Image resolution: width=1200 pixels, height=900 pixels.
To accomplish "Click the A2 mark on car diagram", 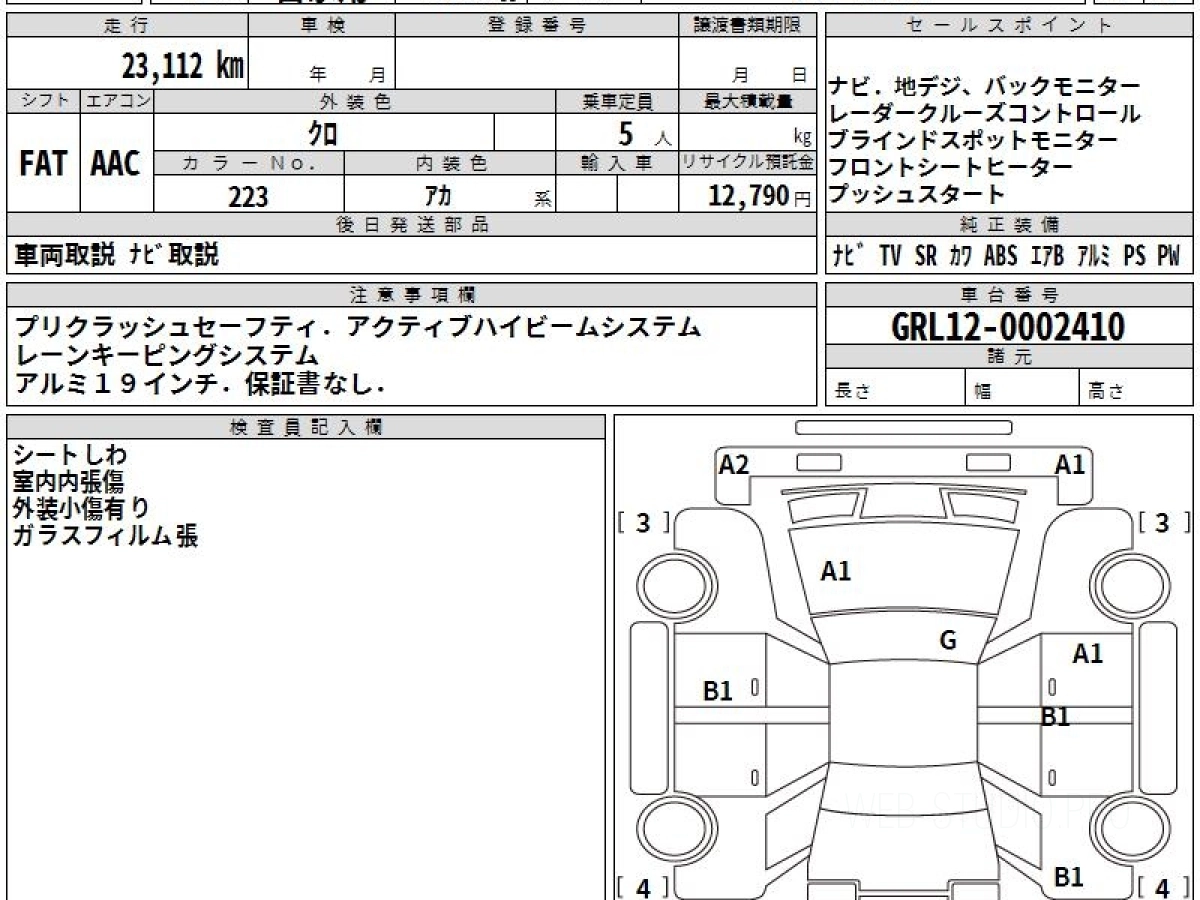I will 734,464.
